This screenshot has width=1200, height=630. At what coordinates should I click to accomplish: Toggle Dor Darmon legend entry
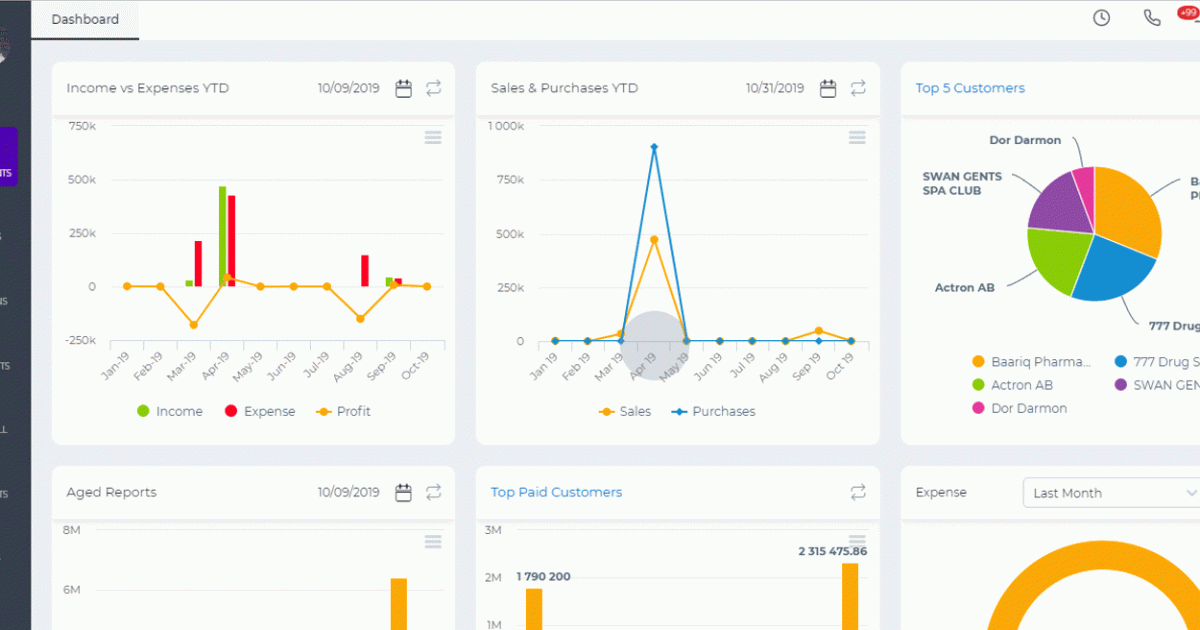pyautogui.click(x=1020, y=408)
